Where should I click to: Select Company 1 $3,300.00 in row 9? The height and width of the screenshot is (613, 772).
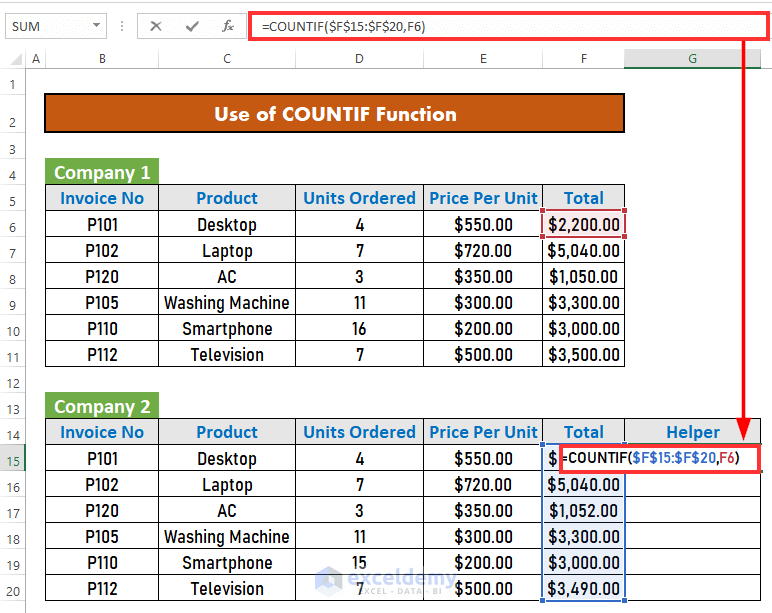click(583, 303)
